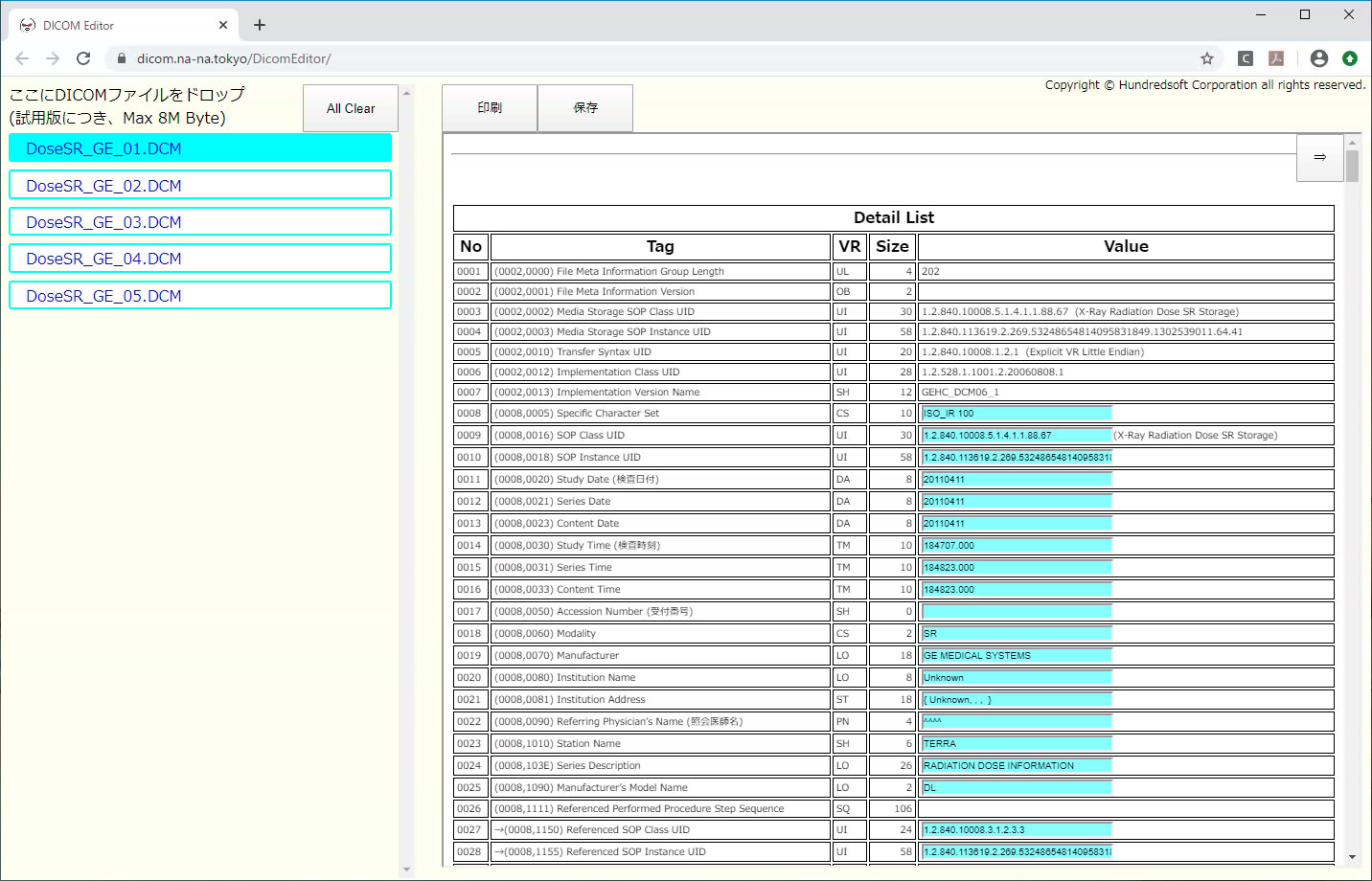
Task: Select the DoseSR_GE_03.DCM file
Action: click(199, 221)
